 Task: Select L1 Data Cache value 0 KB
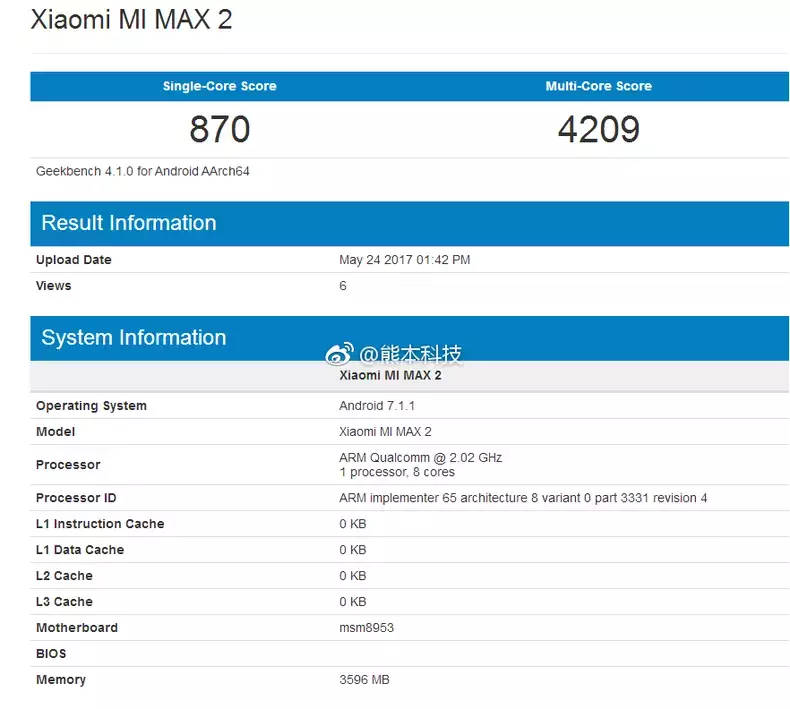coord(353,550)
